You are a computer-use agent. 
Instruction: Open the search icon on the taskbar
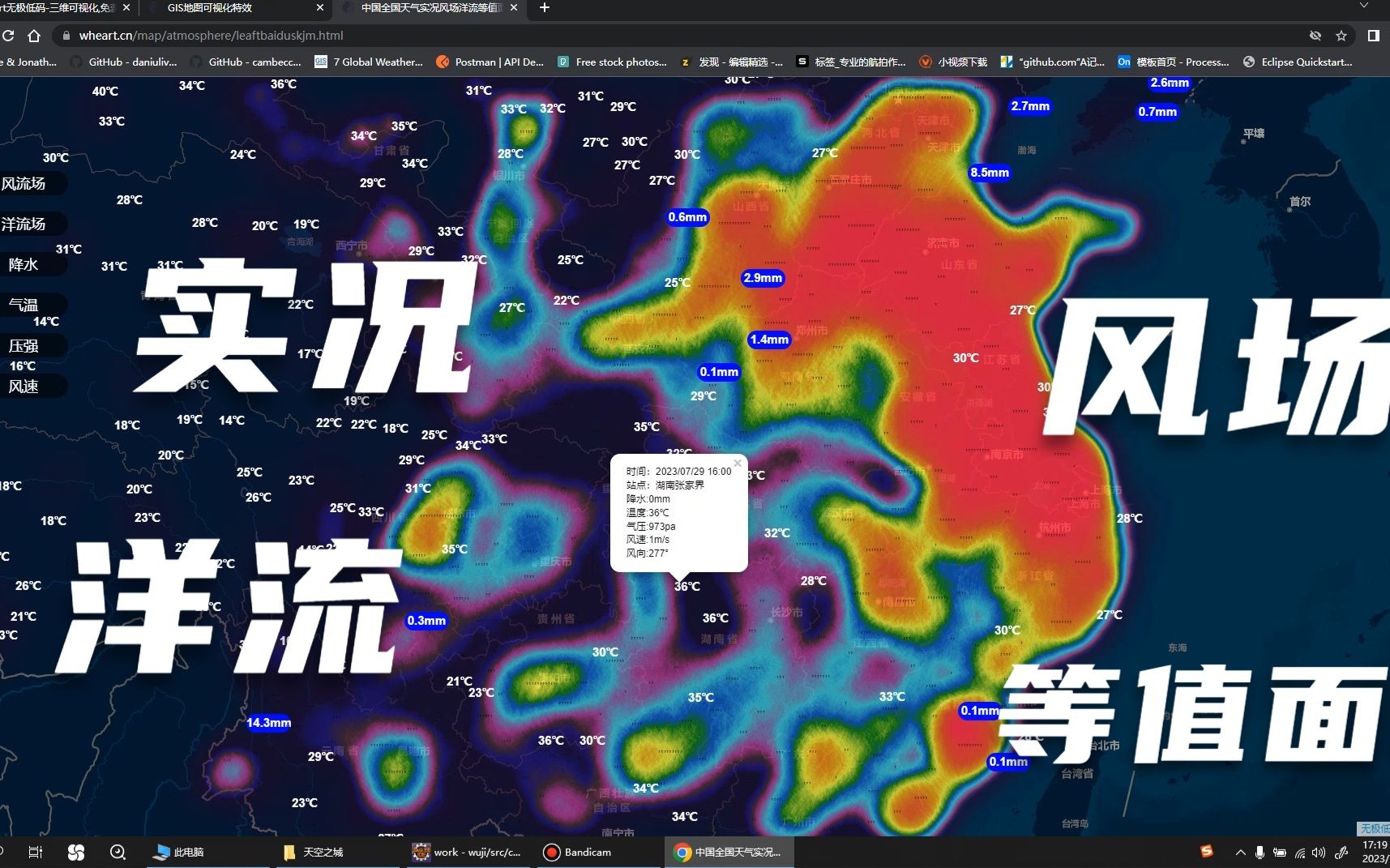pos(118,852)
